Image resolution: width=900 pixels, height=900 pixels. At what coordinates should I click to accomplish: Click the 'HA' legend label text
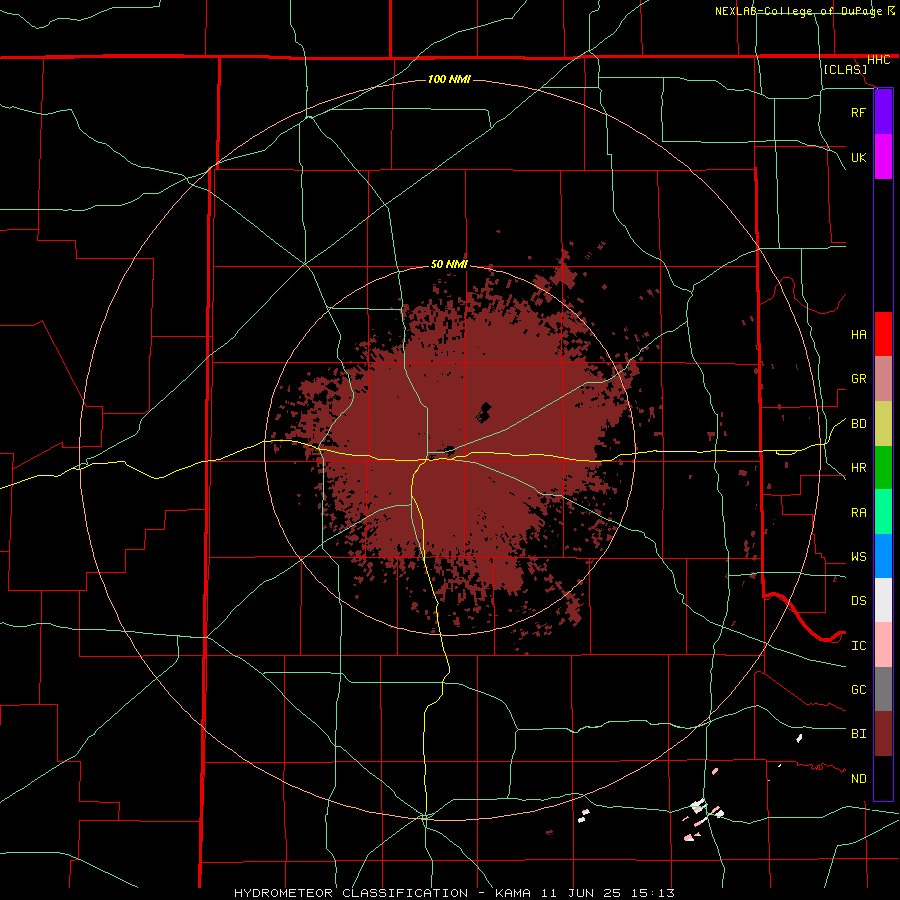859,335
